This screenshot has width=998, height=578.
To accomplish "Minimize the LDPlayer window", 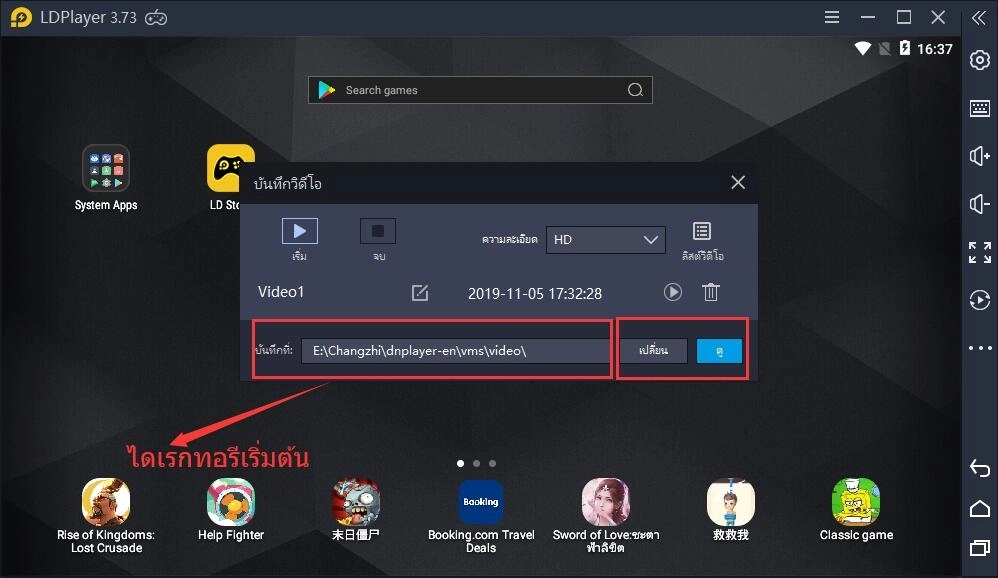I will 868,17.
